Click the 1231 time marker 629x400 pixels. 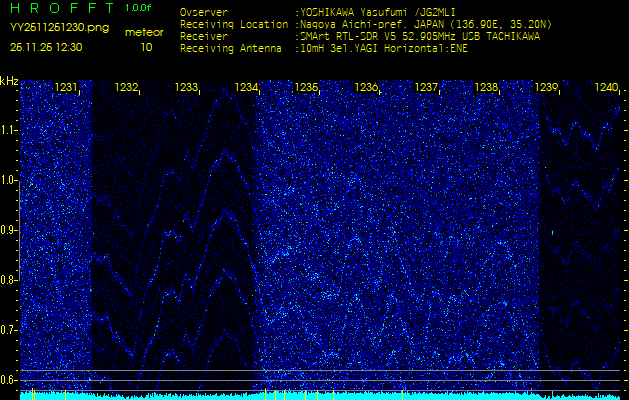click(x=66, y=88)
